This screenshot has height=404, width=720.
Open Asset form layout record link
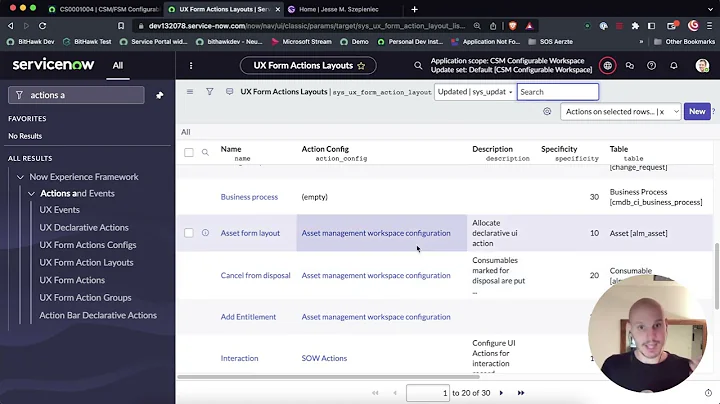250,233
